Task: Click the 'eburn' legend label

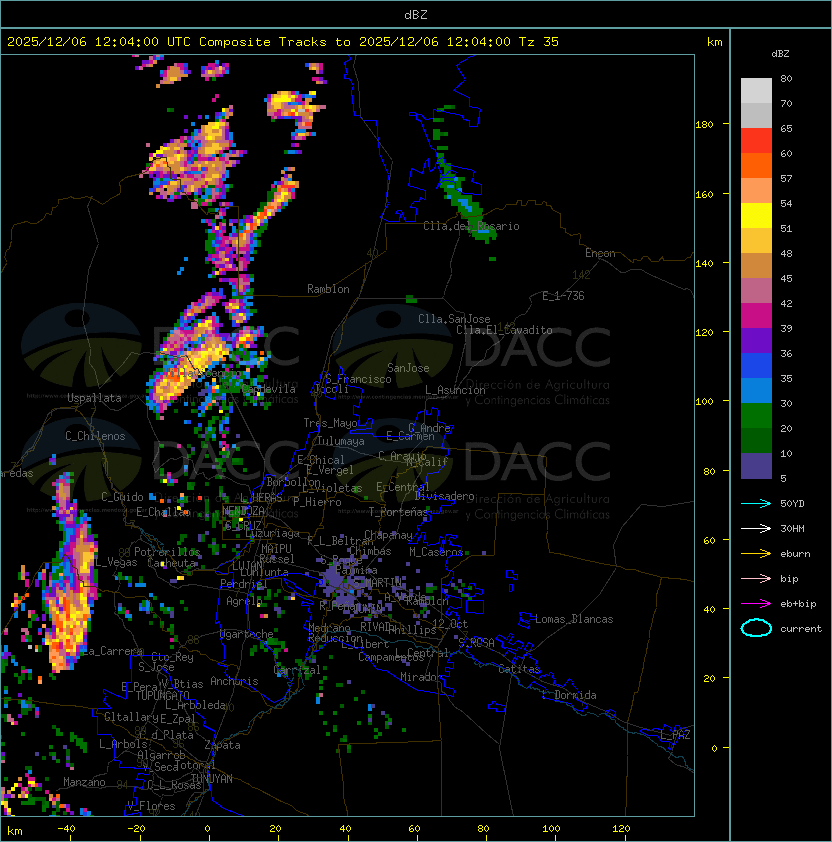Action: click(795, 554)
